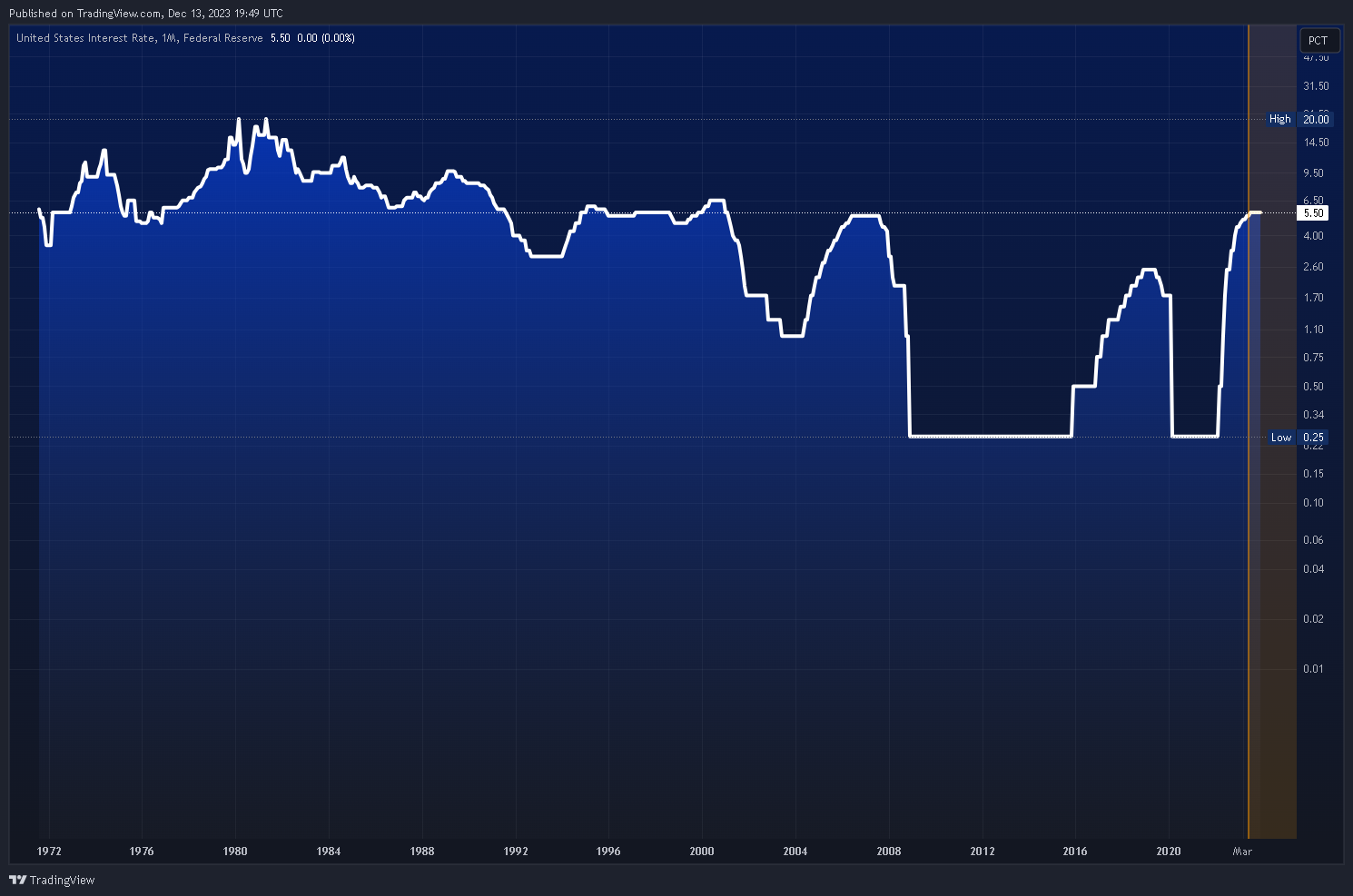Click the orange vertical line marker
Image resolution: width=1353 pixels, height=896 pixels.
1249,432
